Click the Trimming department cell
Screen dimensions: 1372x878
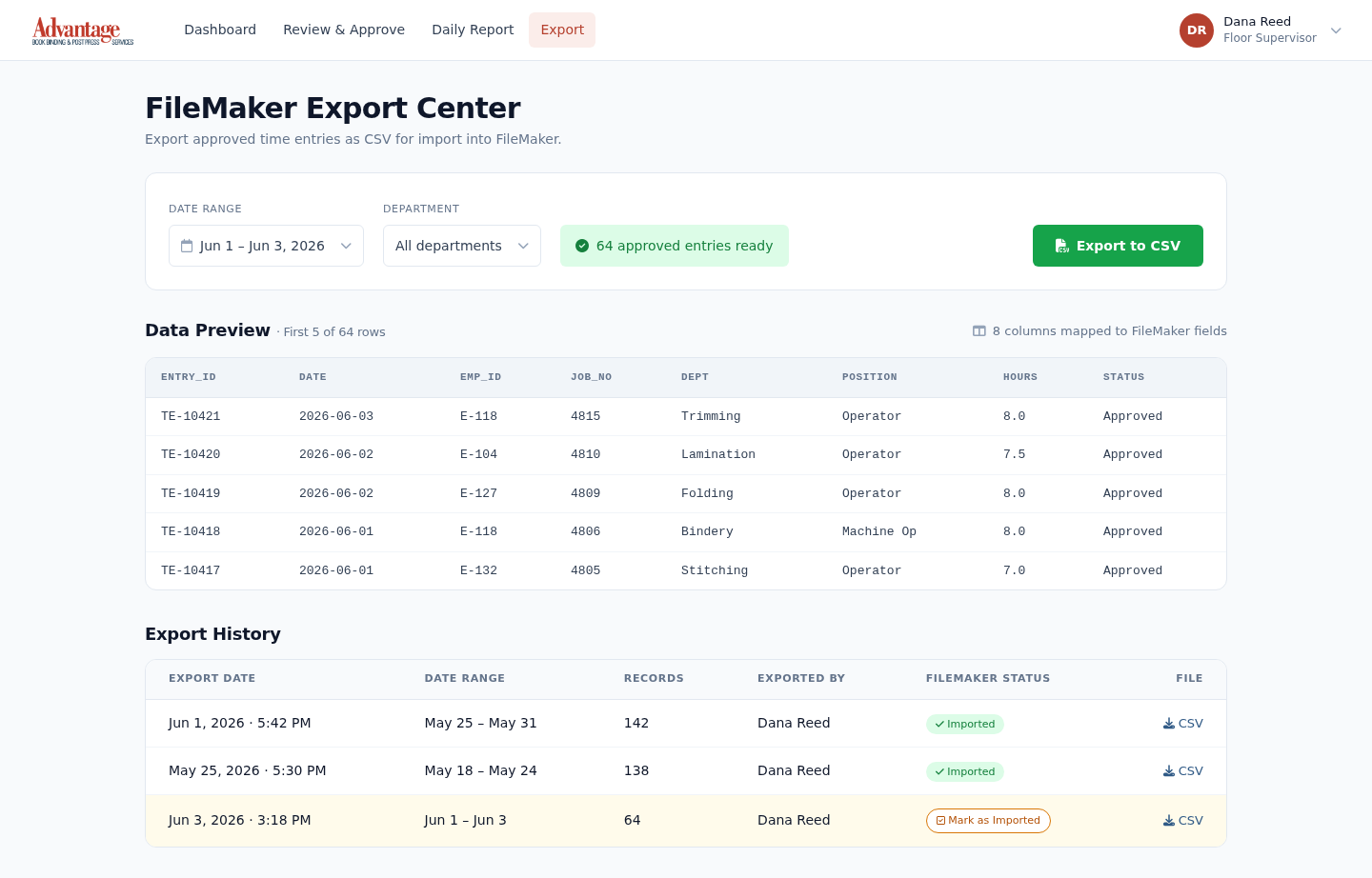tap(711, 416)
